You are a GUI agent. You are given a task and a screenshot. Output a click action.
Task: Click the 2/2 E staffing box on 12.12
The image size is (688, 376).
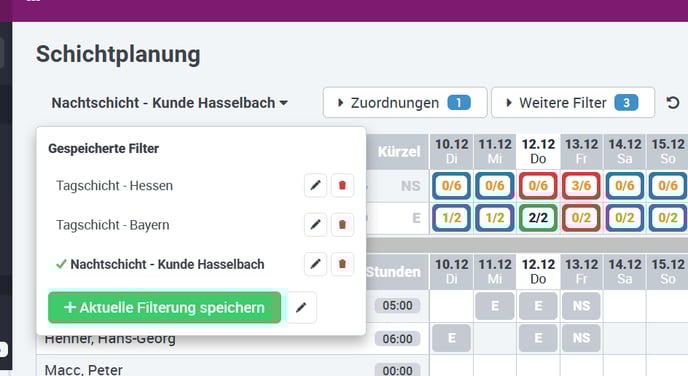pyautogui.click(x=538, y=218)
